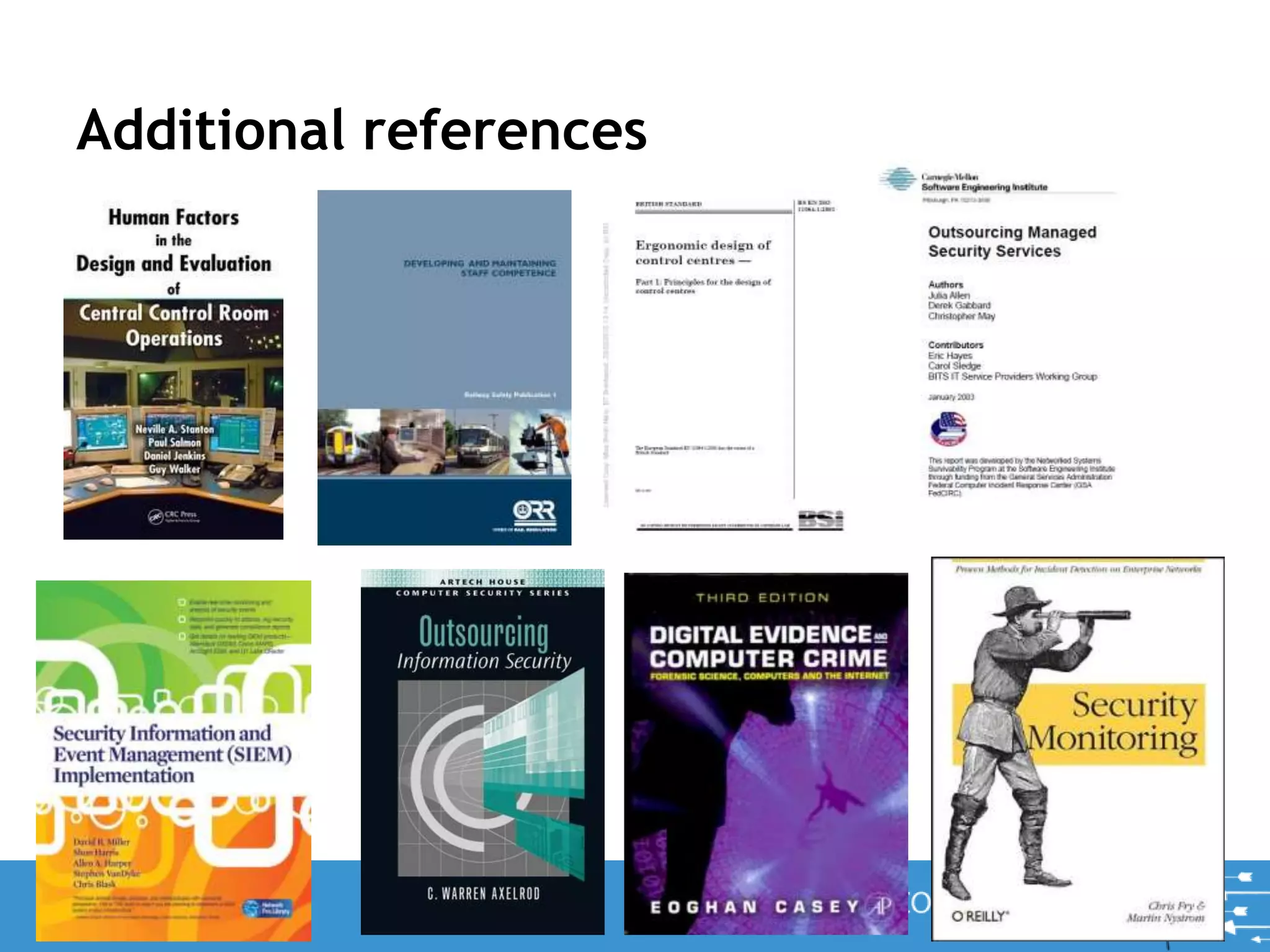1270x952 pixels.
Task: Select the O'Reilly Security Monitoring book cover
Action: 1078,749
